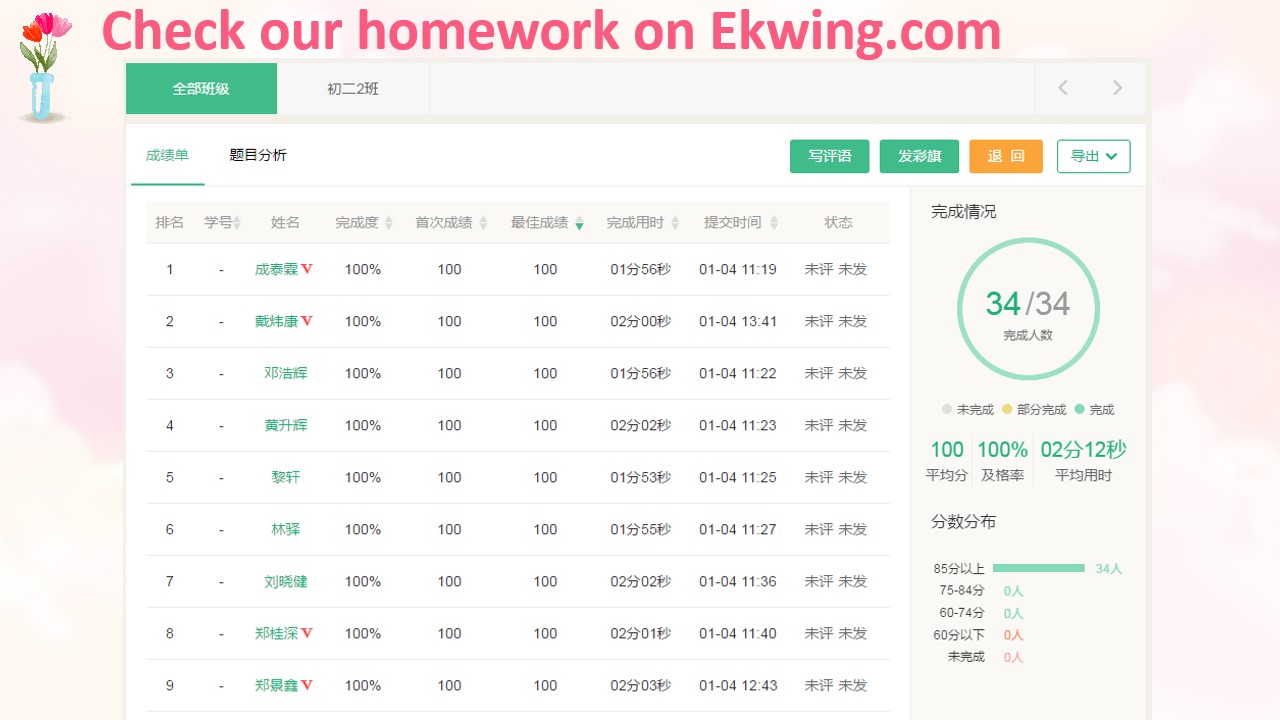Click the V badge next to 戴炜康

coord(307,321)
